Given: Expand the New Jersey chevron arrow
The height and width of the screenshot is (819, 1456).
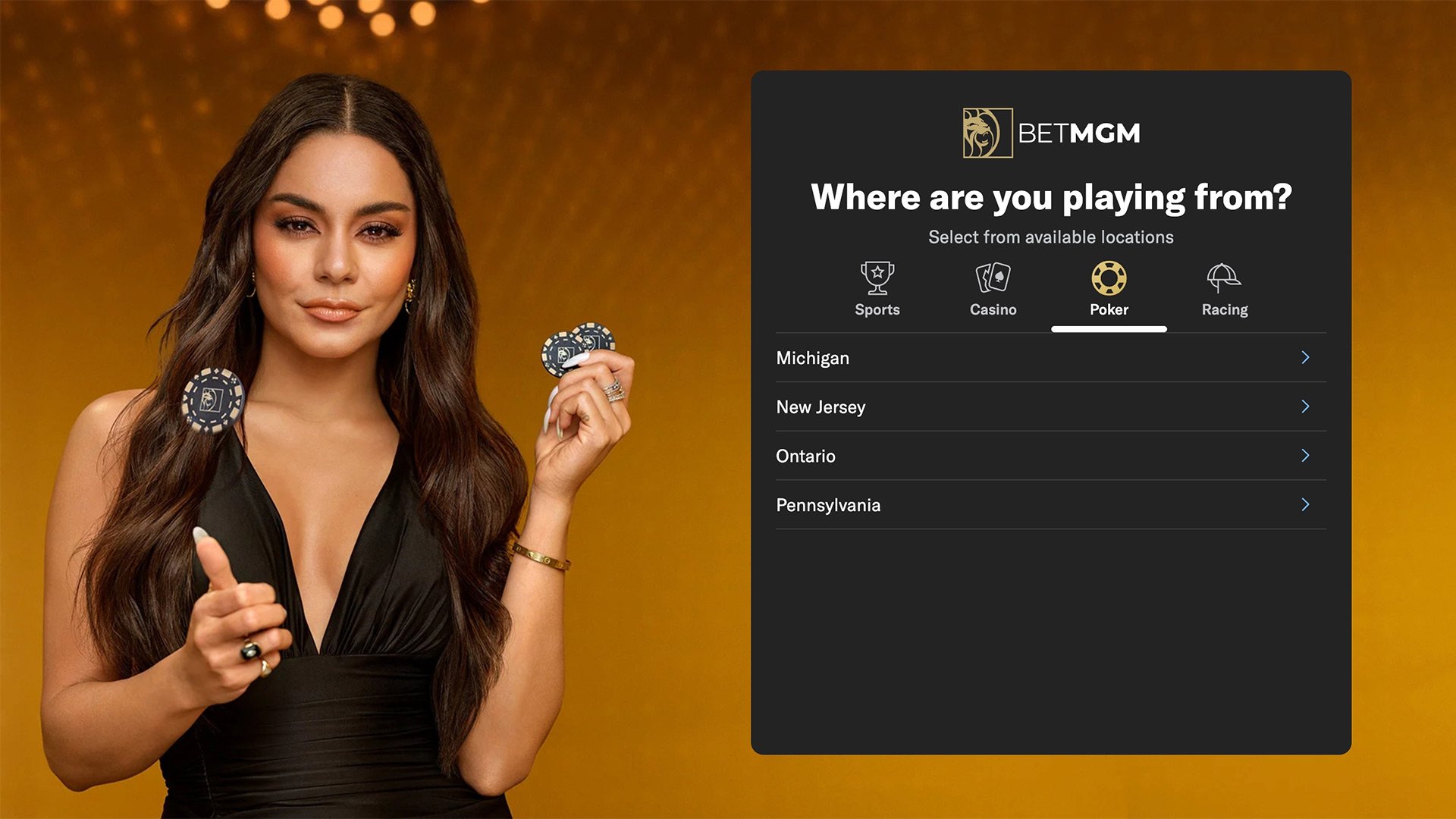Looking at the screenshot, I should [1305, 406].
